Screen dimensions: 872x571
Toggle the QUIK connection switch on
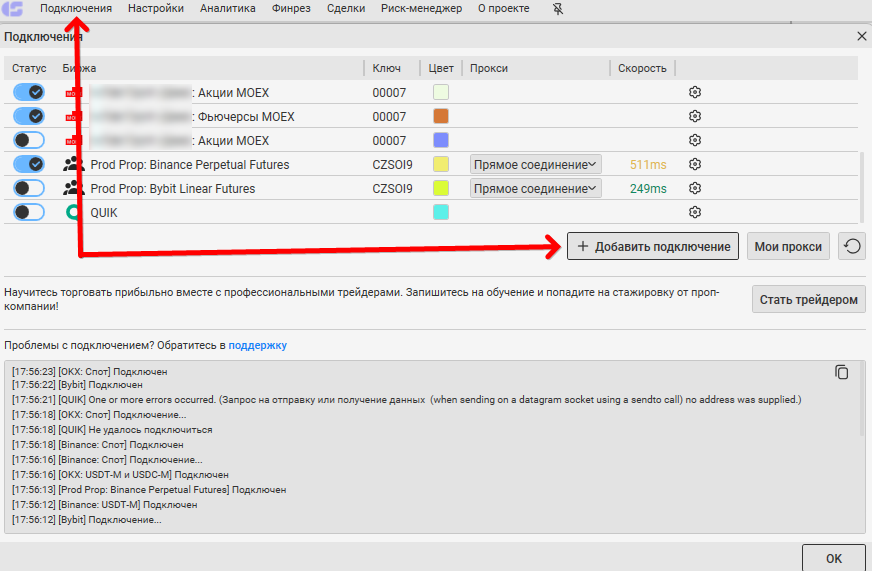29,212
